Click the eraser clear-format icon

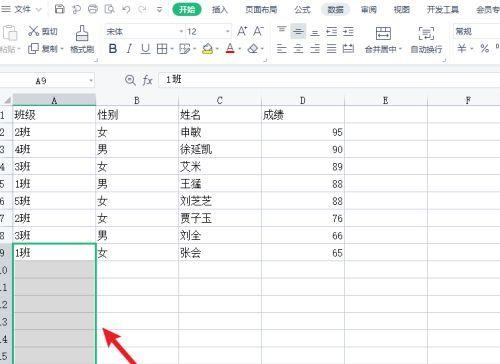(253, 49)
